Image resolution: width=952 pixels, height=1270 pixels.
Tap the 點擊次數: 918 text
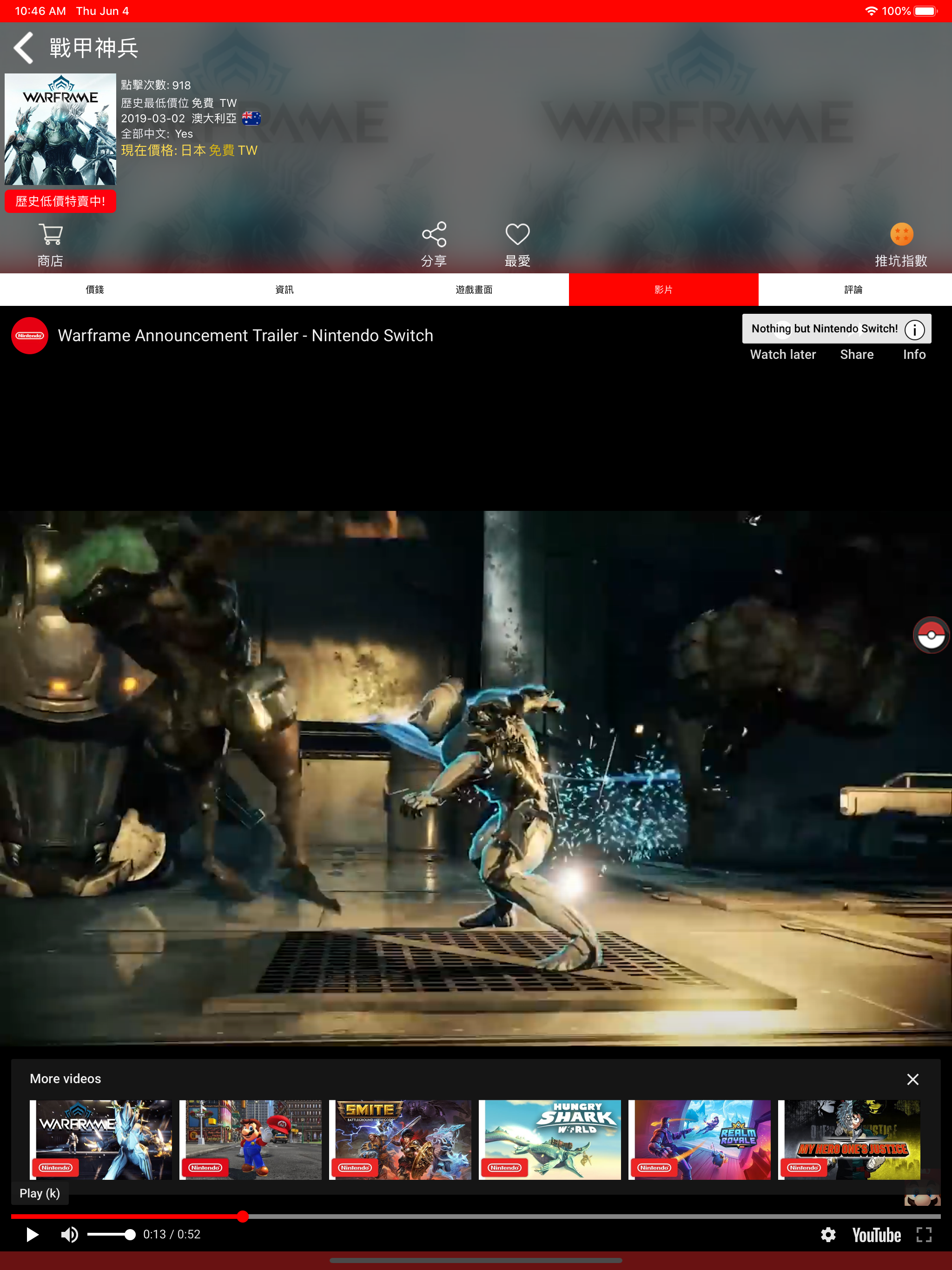[156, 86]
